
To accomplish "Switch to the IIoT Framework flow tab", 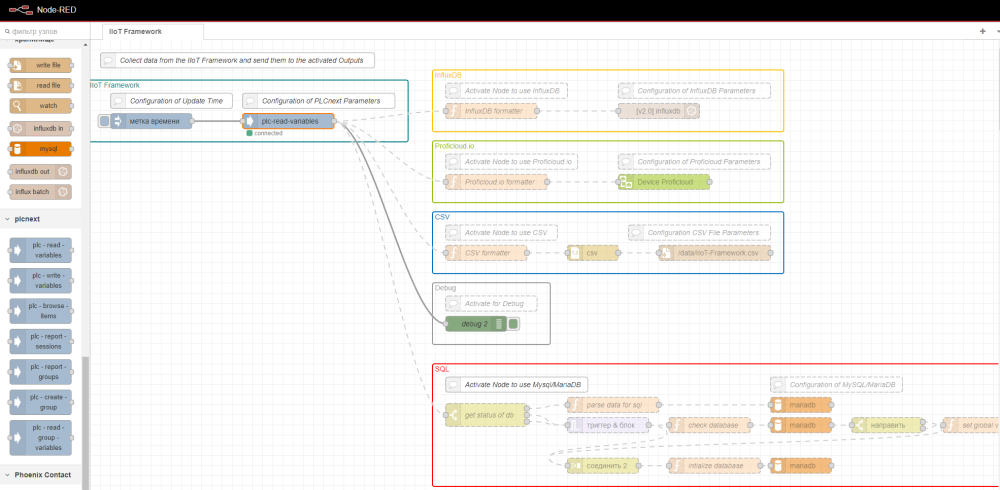I will tap(136, 31).
